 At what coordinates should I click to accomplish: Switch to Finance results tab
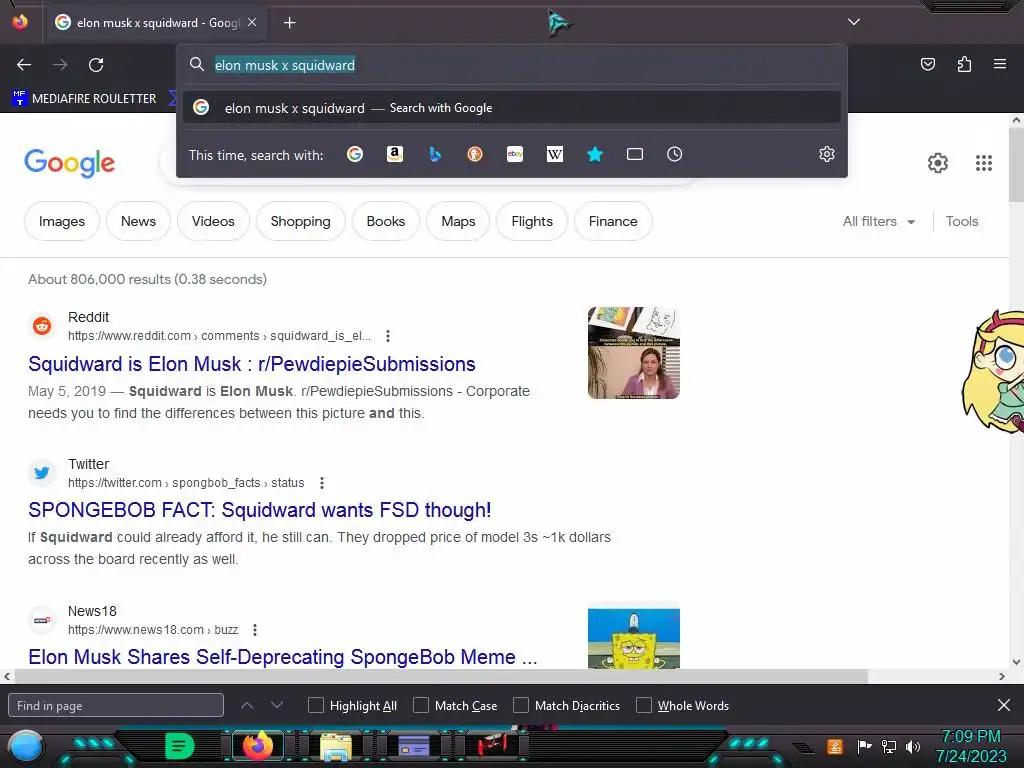tap(613, 221)
